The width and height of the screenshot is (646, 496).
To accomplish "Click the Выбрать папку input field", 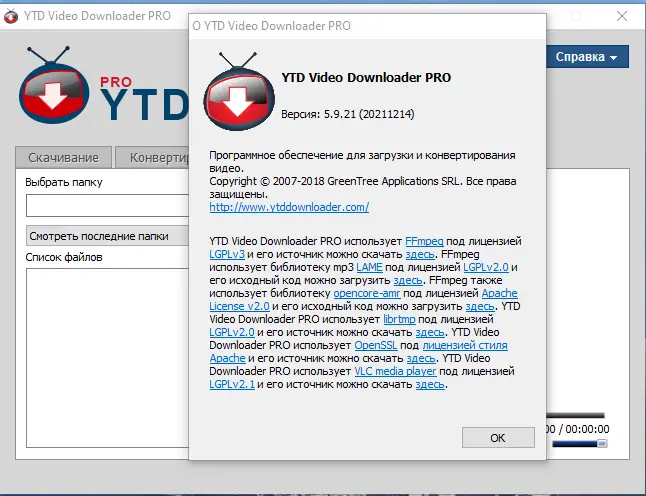I will pyautogui.click(x=108, y=206).
